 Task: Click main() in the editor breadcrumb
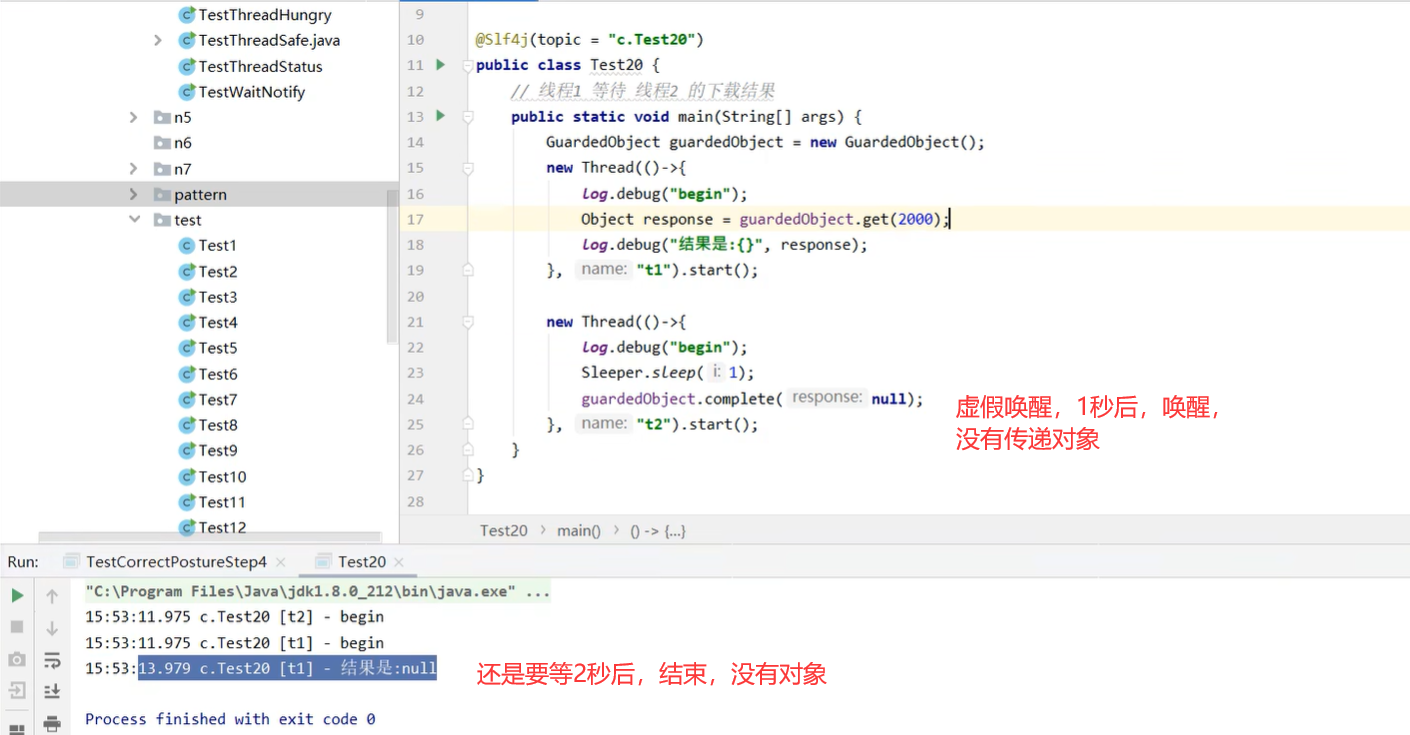(579, 530)
